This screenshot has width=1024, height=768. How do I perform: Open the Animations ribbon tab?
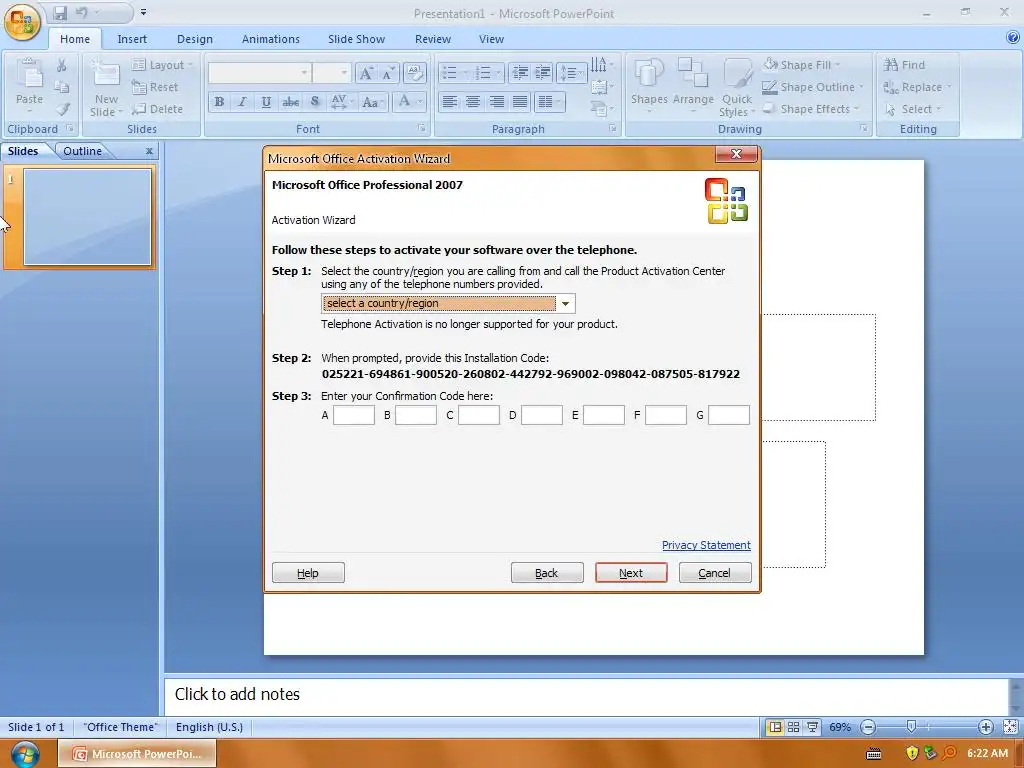tap(271, 39)
